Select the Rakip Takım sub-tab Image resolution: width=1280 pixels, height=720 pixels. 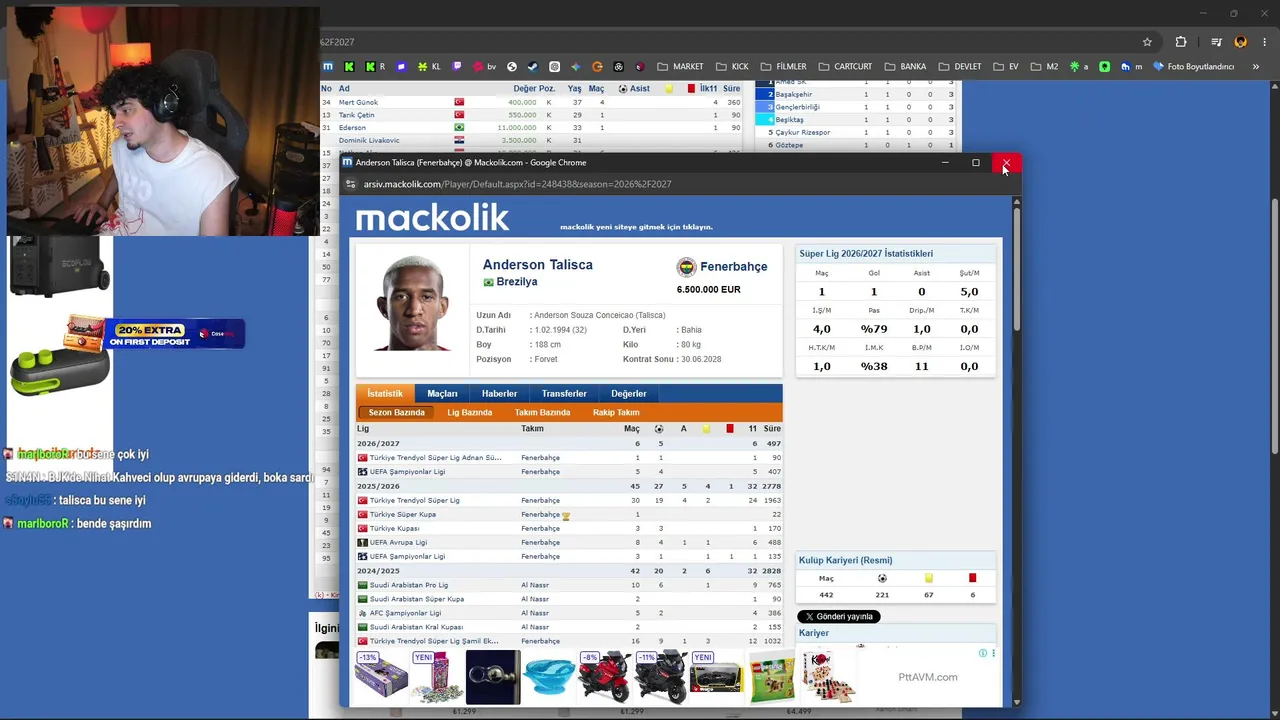coord(616,412)
